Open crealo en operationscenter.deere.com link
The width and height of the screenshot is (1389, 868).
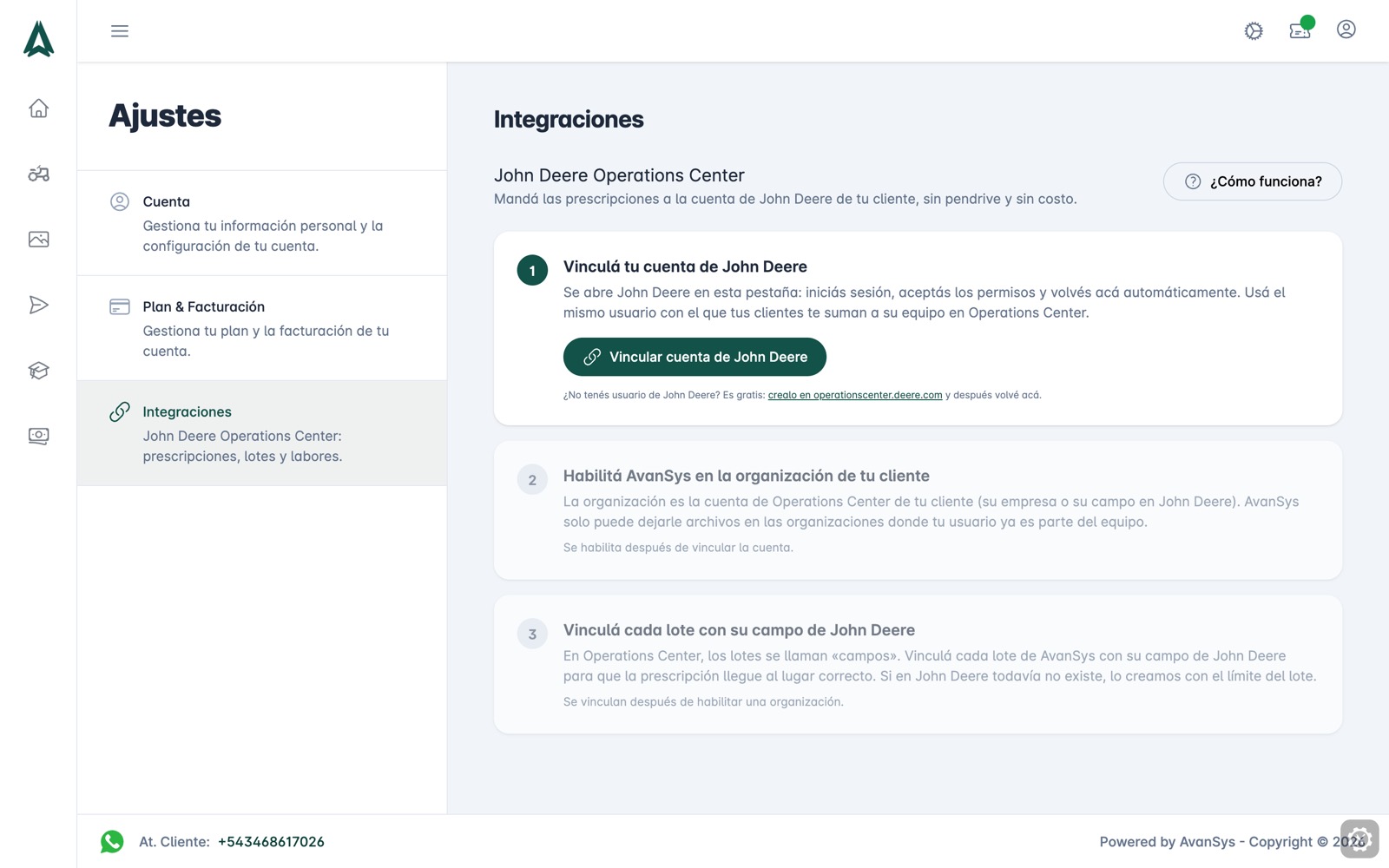(855, 395)
